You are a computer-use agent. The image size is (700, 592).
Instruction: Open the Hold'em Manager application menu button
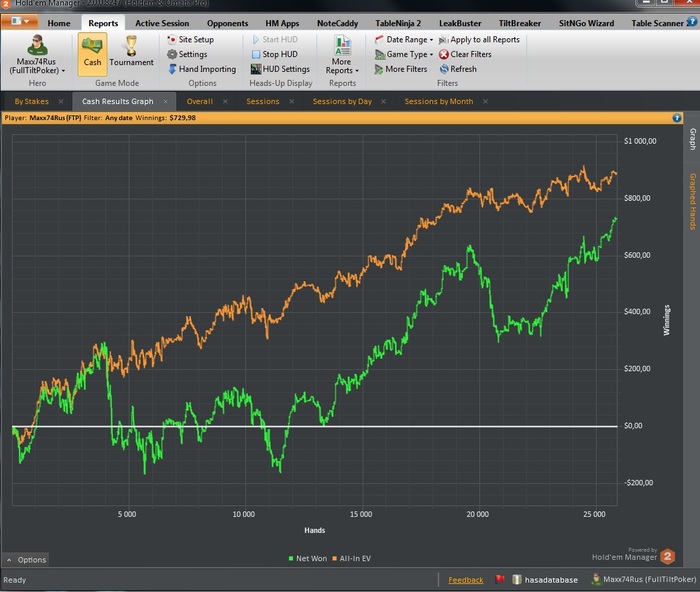[x=20, y=21]
